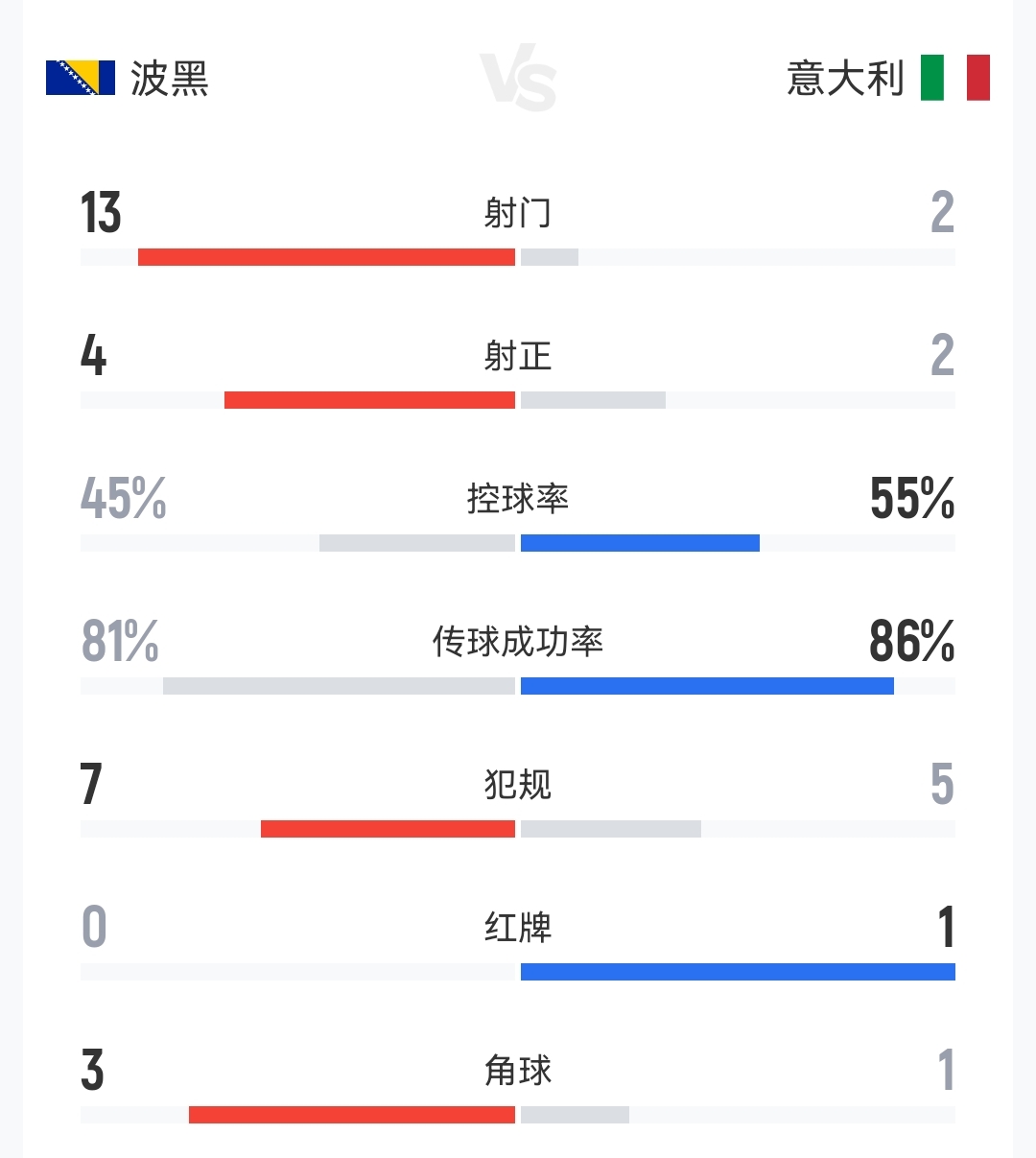Click the Italy flag icon
This screenshot has width=1036, height=1158.
point(954,78)
